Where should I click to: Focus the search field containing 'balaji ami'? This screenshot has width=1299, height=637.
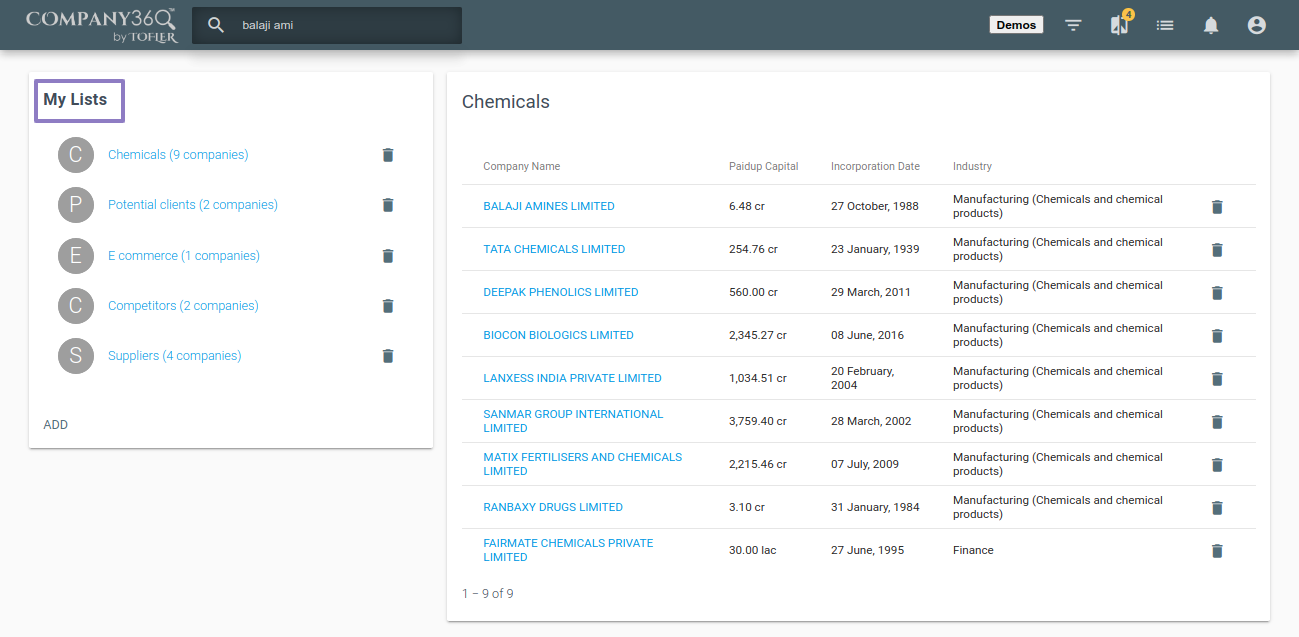[x=327, y=25]
